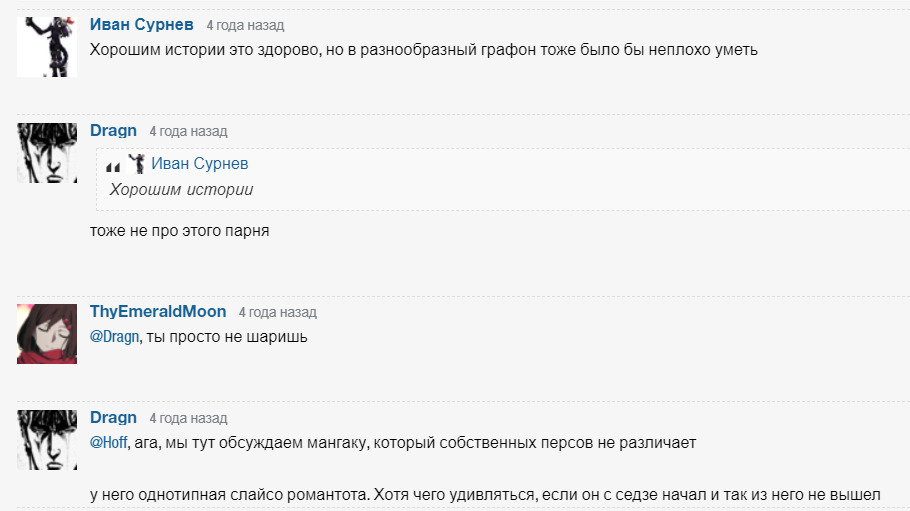Viewport: 910px width, 511px height.
Task: Click the timestamp on Dragn's @Hoff reply
Action: (x=188, y=418)
